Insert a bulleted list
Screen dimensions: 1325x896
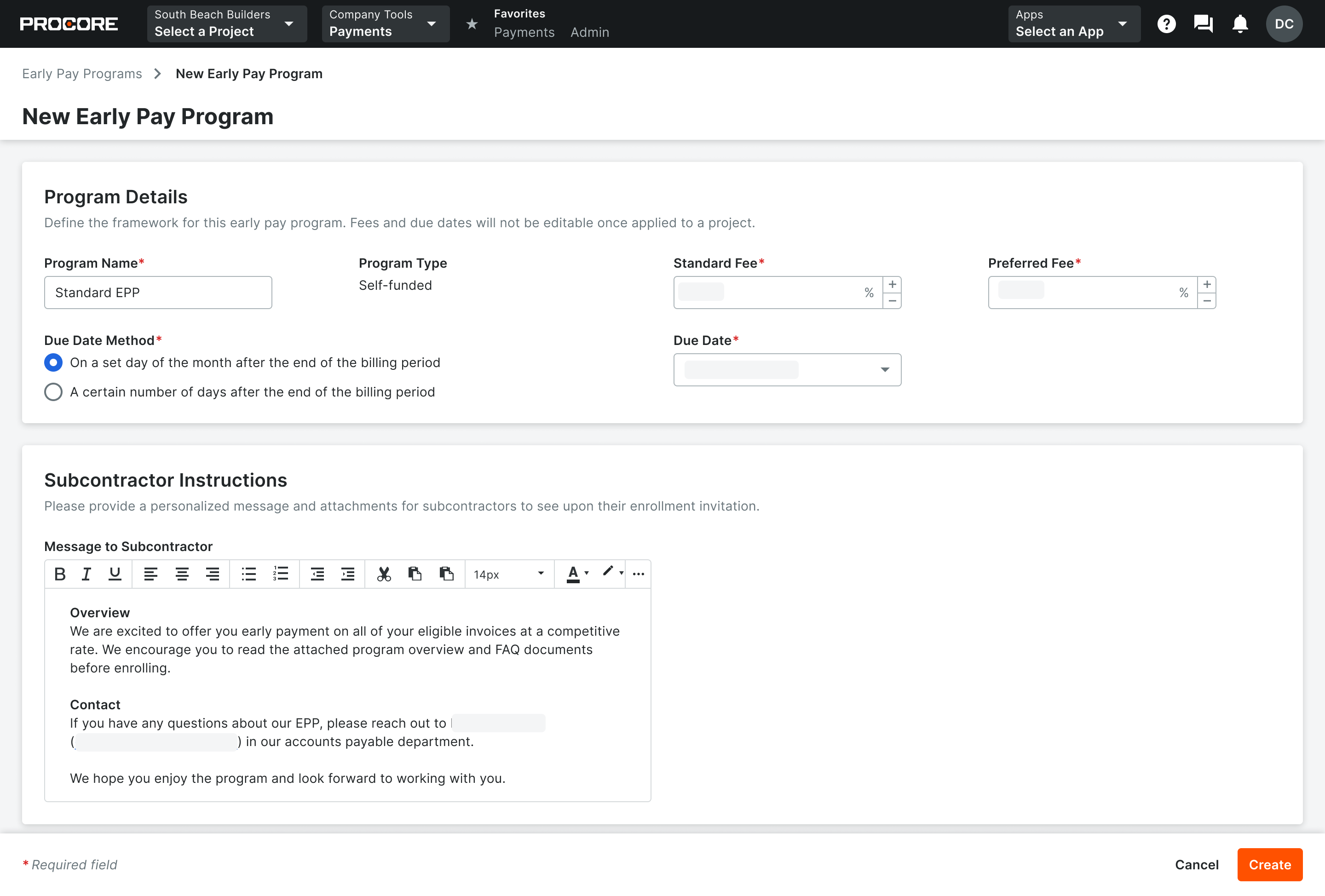coord(248,574)
